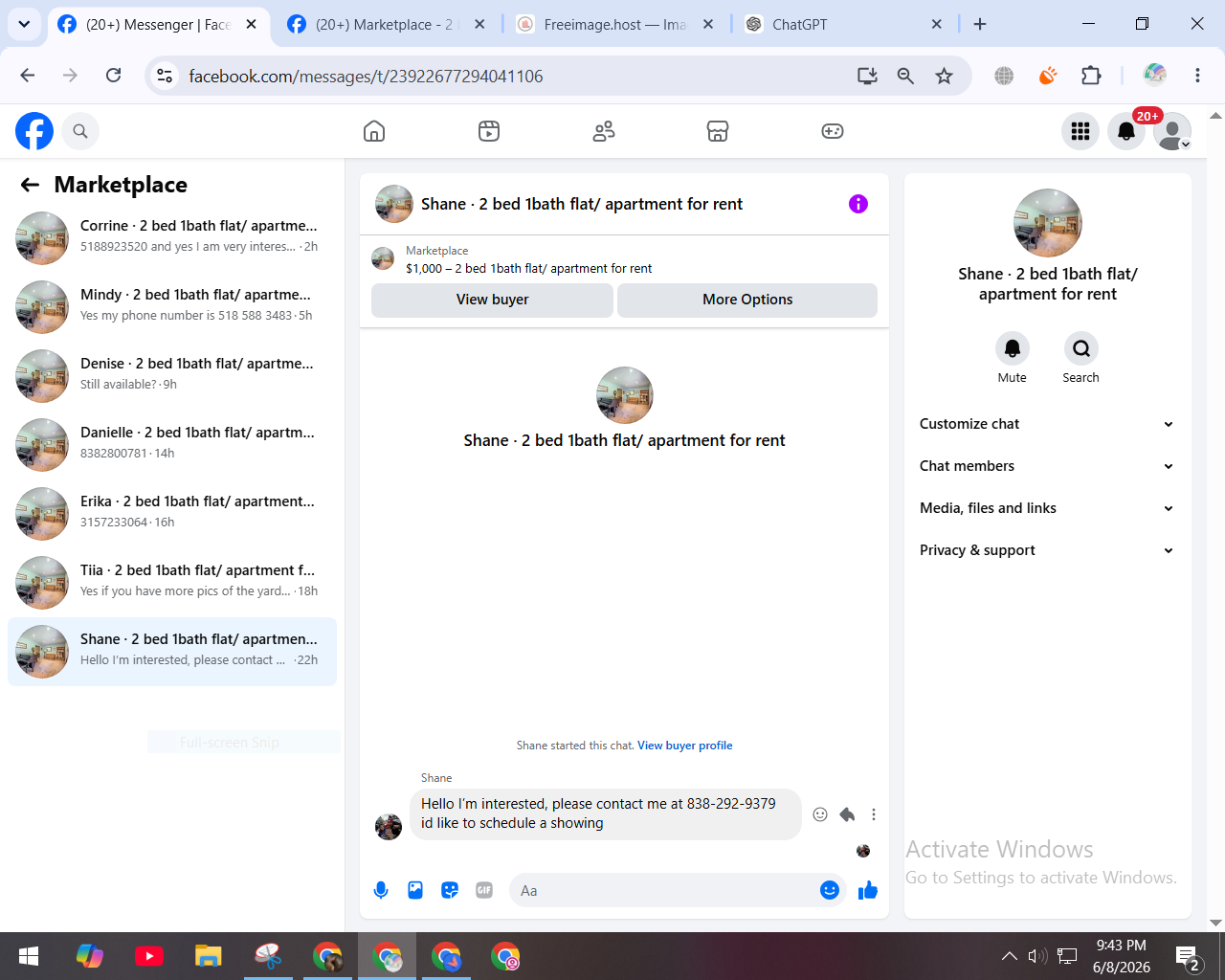
Task: Expand Media, files and links section
Action: 1047,508
